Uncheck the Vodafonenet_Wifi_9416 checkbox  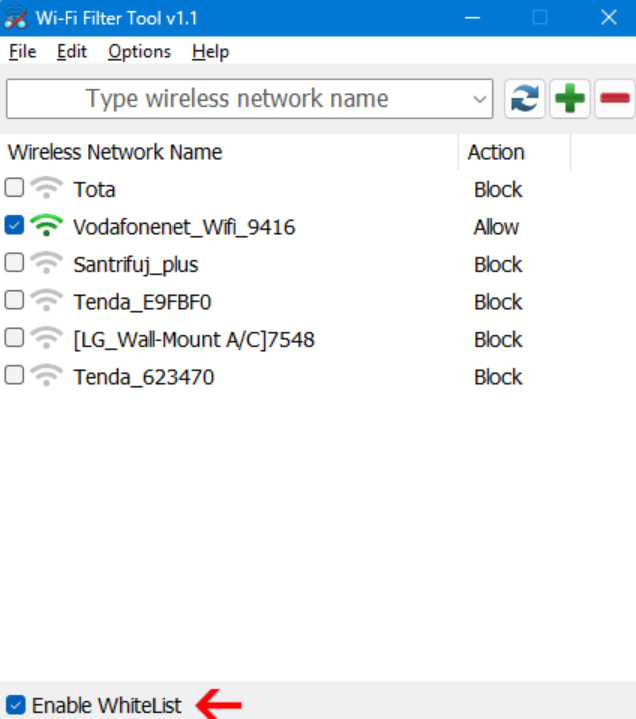click(x=14, y=225)
